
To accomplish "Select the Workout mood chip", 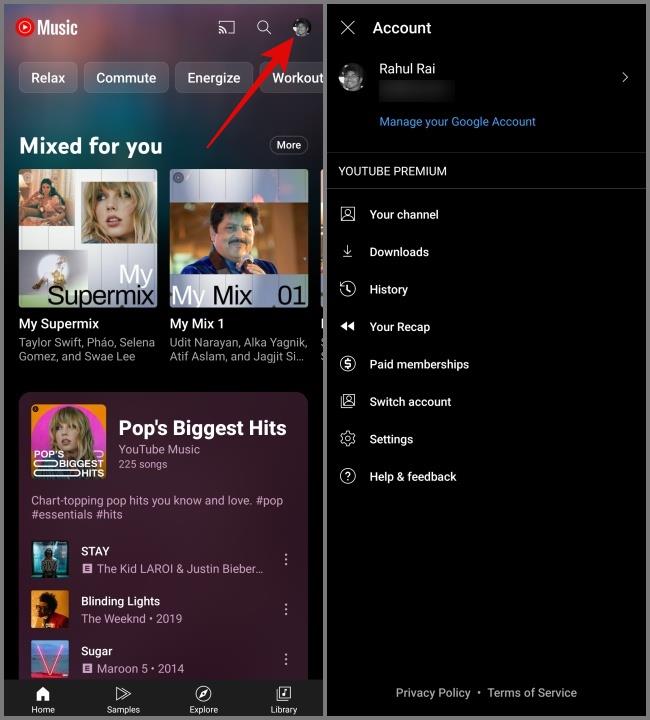I will (292, 78).
